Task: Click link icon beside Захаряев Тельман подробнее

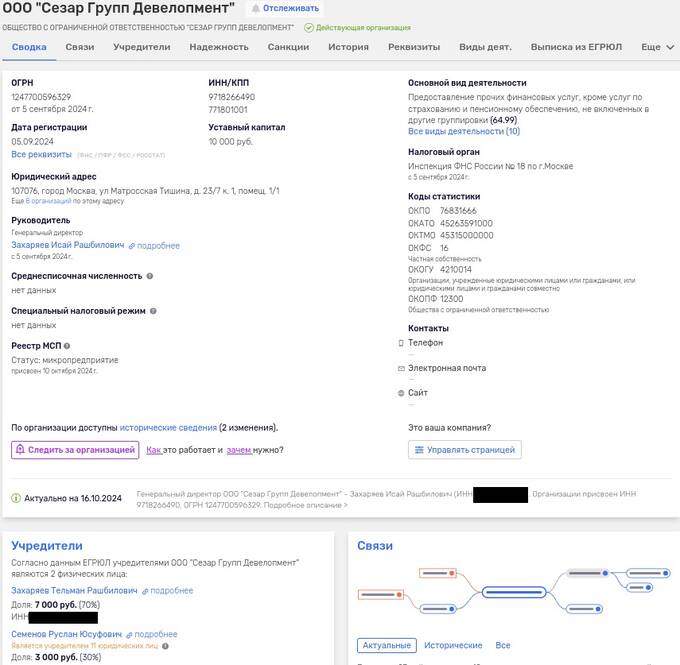Action: coord(145,591)
